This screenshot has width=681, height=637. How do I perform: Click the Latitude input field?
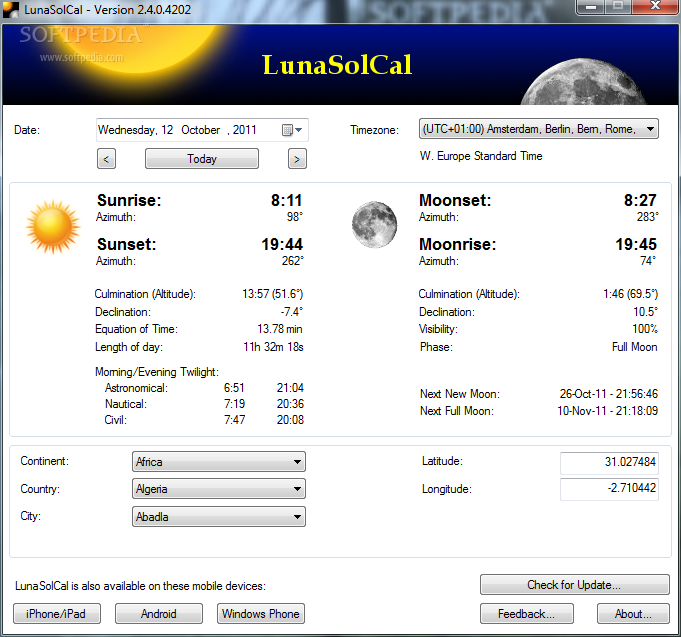click(609, 462)
